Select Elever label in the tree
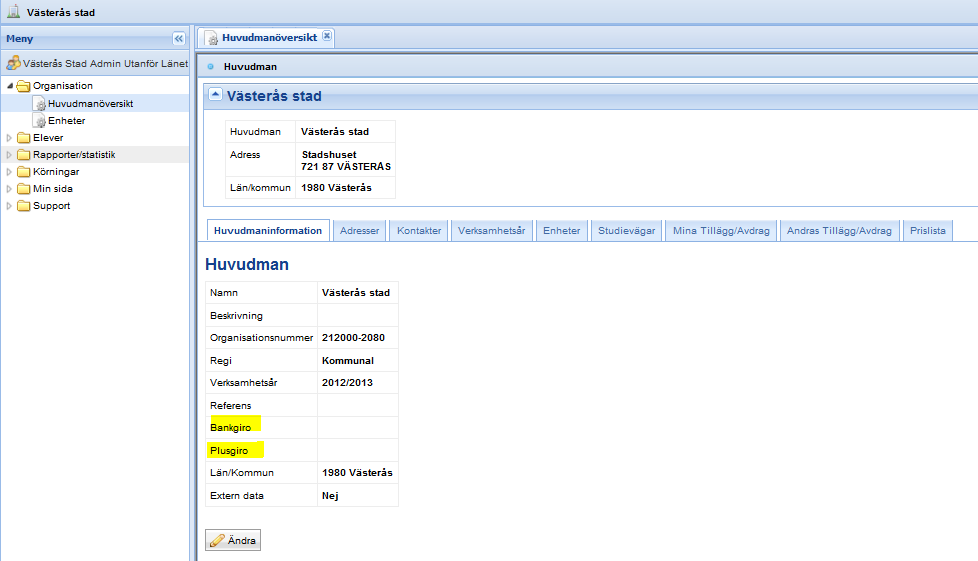Screen dimensions: 978x561 pos(48,138)
